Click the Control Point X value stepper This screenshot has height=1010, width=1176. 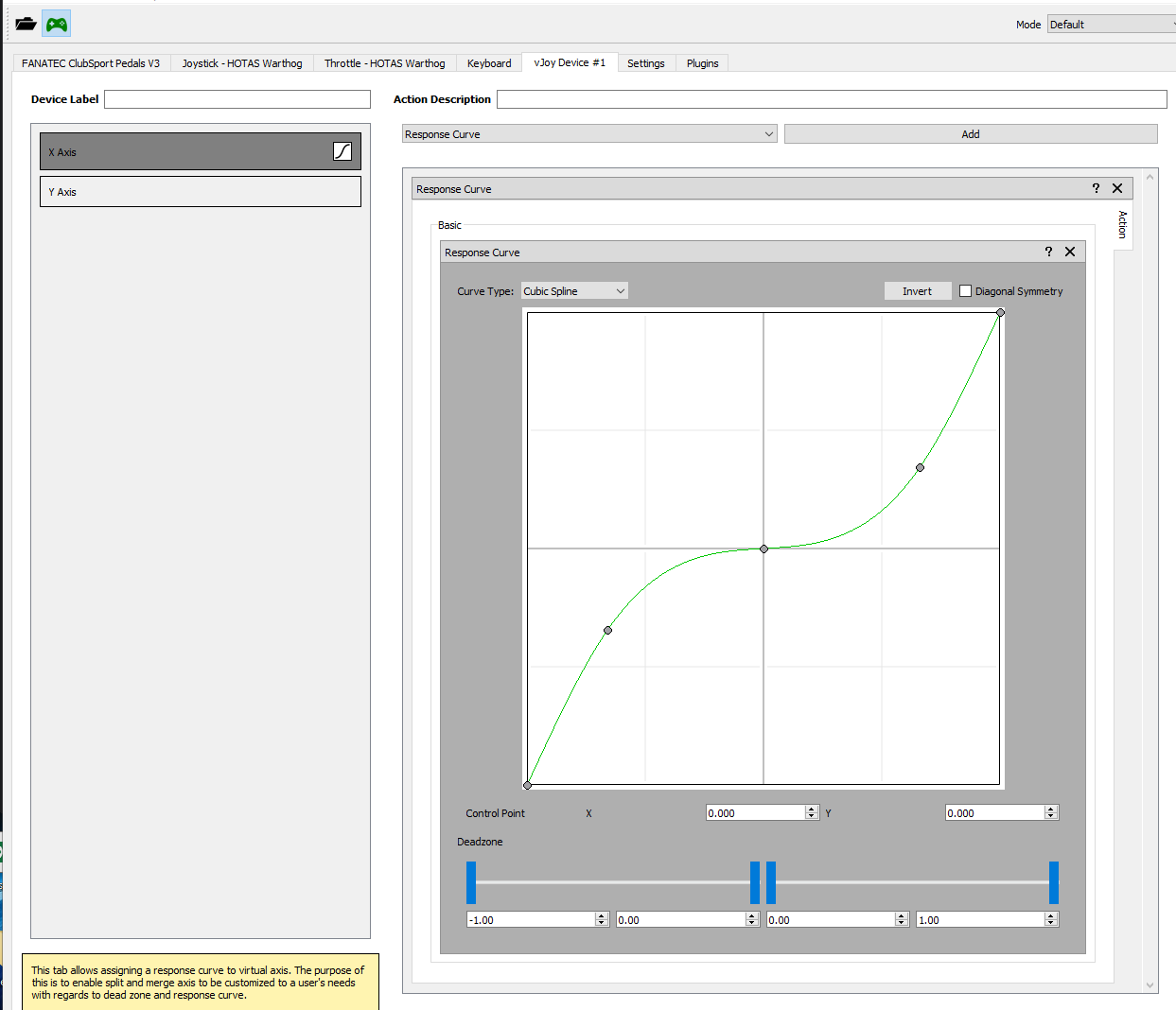click(x=812, y=812)
